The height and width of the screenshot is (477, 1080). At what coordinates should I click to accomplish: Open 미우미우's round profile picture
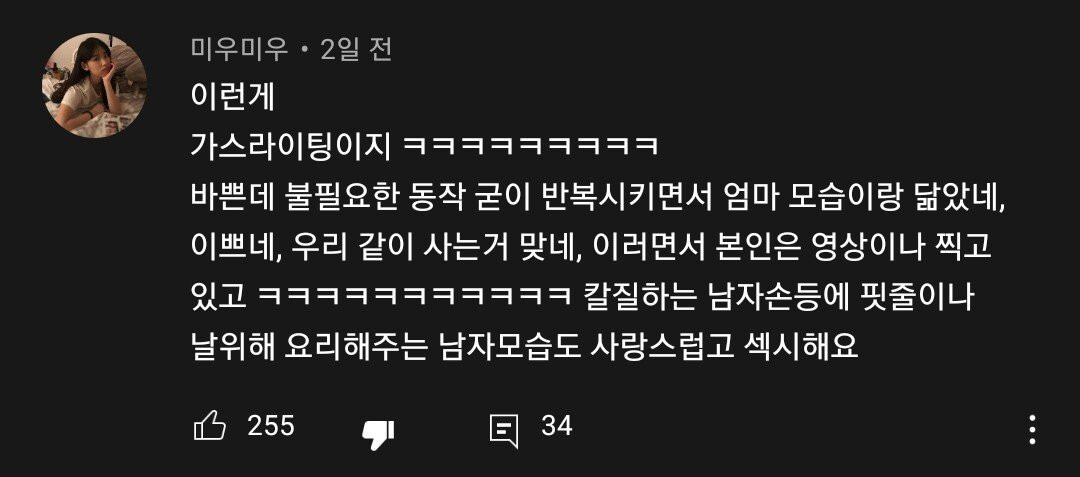click(x=95, y=85)
